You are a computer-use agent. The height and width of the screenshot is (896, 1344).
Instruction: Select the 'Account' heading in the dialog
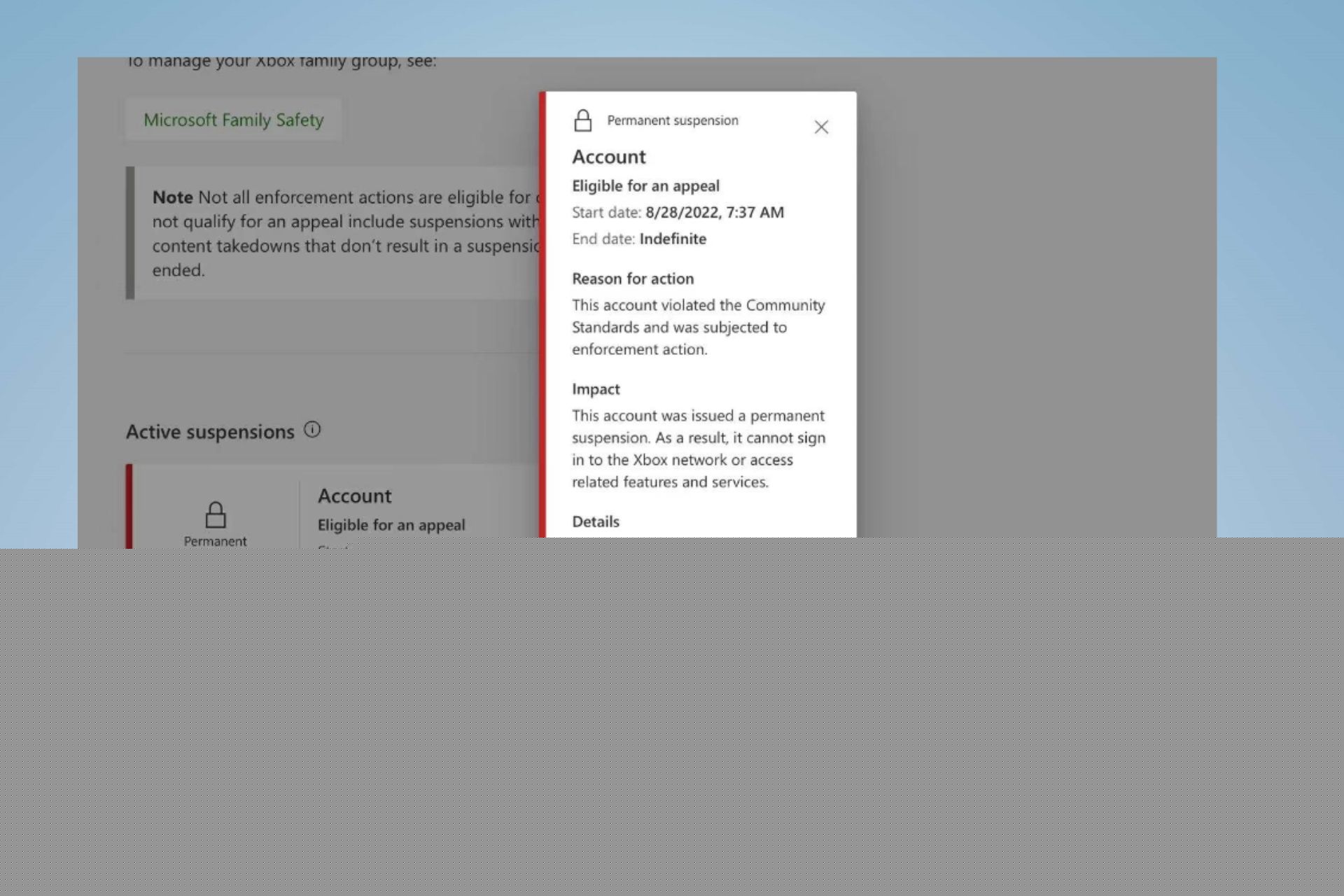pyautogui.click(x=608, y=157)
